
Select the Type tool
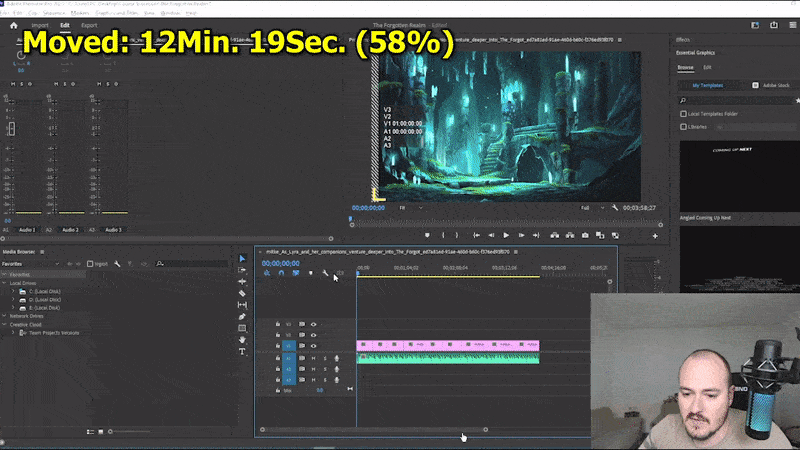click(x=242, y=352)
